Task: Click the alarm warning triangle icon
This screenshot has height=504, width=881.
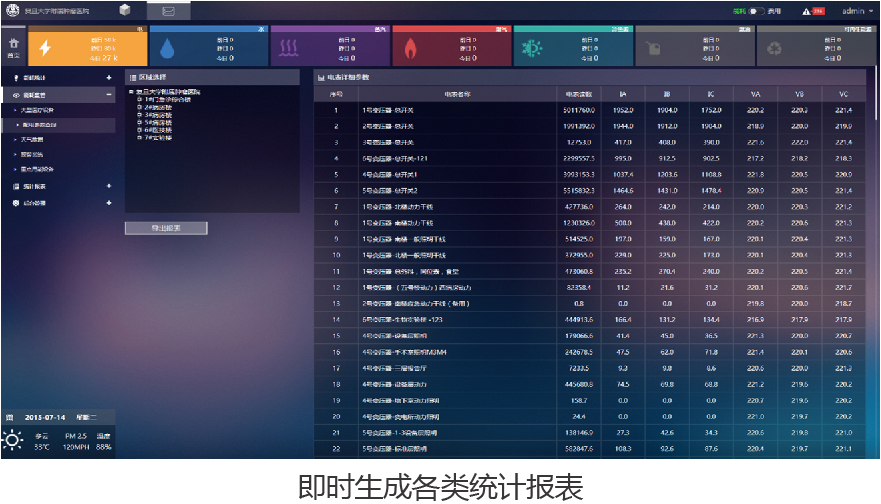Action: point(806,12)
